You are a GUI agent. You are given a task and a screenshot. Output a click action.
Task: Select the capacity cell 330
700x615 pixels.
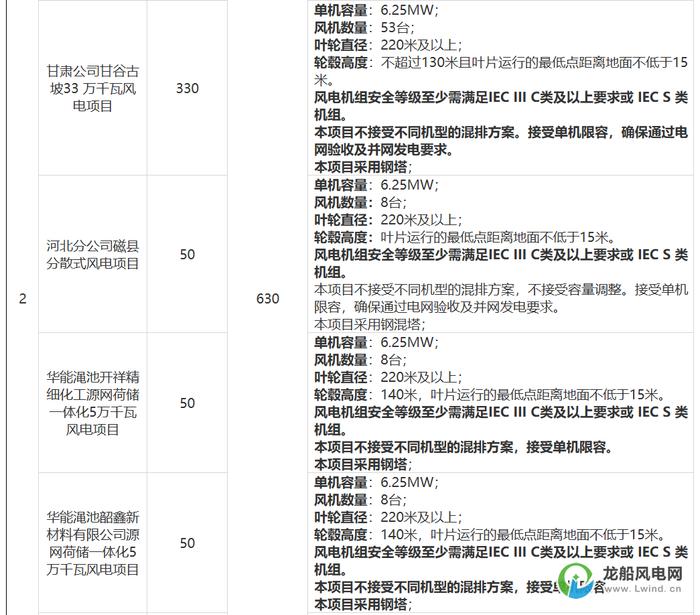click(187, 88)
